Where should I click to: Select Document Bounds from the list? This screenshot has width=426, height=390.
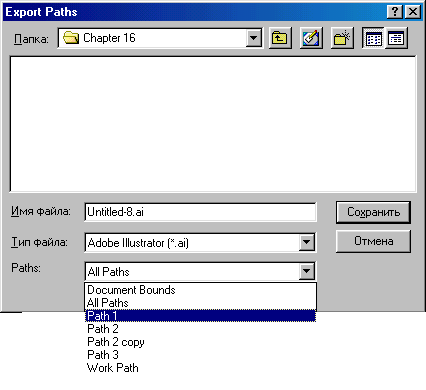[201, 290]
